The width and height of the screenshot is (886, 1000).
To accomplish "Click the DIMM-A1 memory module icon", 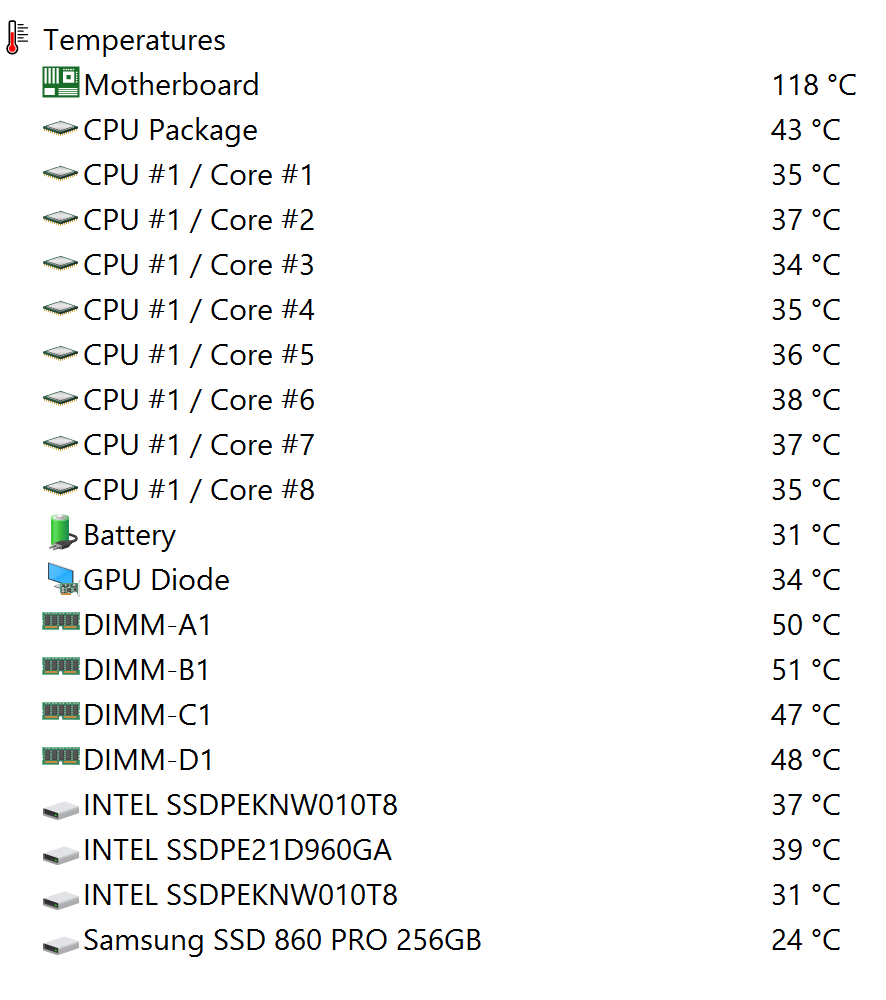I will (61, 623).
